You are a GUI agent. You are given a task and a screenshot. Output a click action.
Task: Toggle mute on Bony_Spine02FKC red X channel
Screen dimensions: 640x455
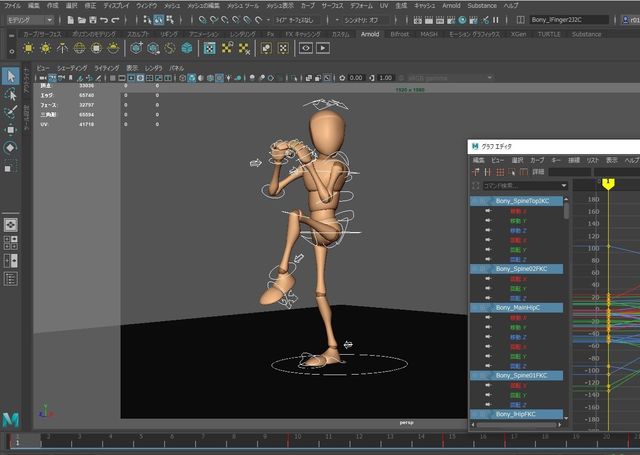[488, 279]
